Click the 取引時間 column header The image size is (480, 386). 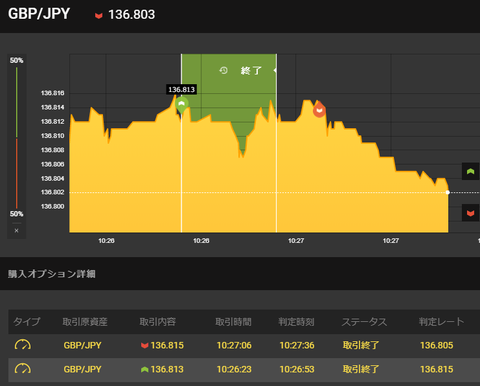(233, 322)
